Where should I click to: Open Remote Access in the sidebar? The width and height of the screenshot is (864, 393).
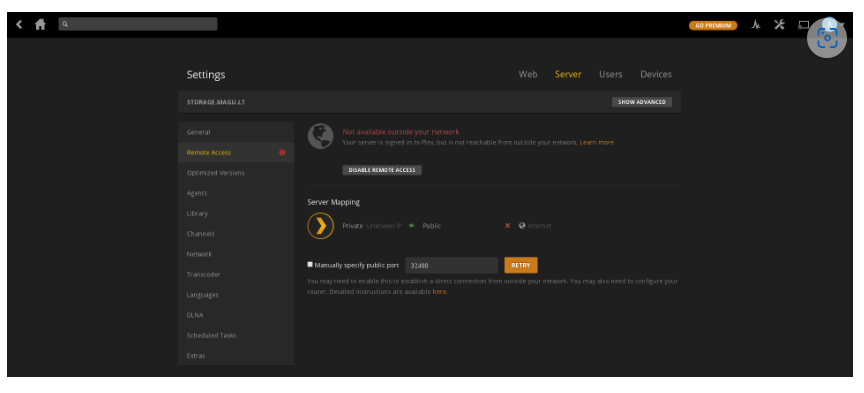click(236, 153)
